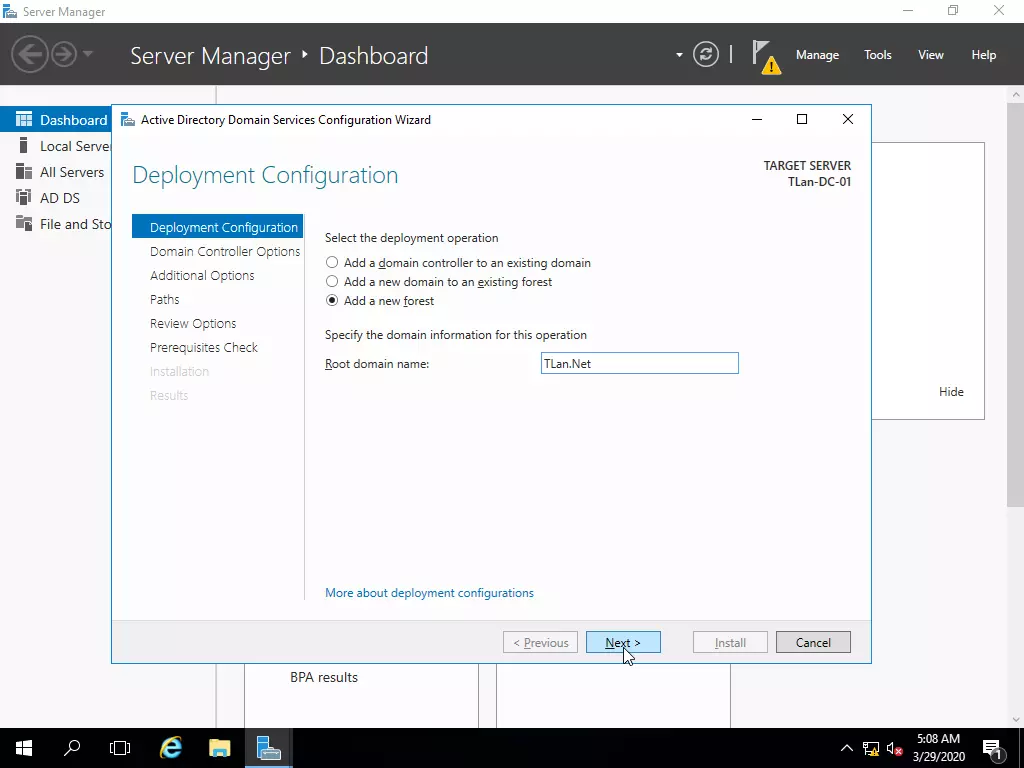Refresh the Server Manager dashboard
Image resolution: width=1024 pixels, height=768 pixels.
pyautogui.click(x=706, y=54)
